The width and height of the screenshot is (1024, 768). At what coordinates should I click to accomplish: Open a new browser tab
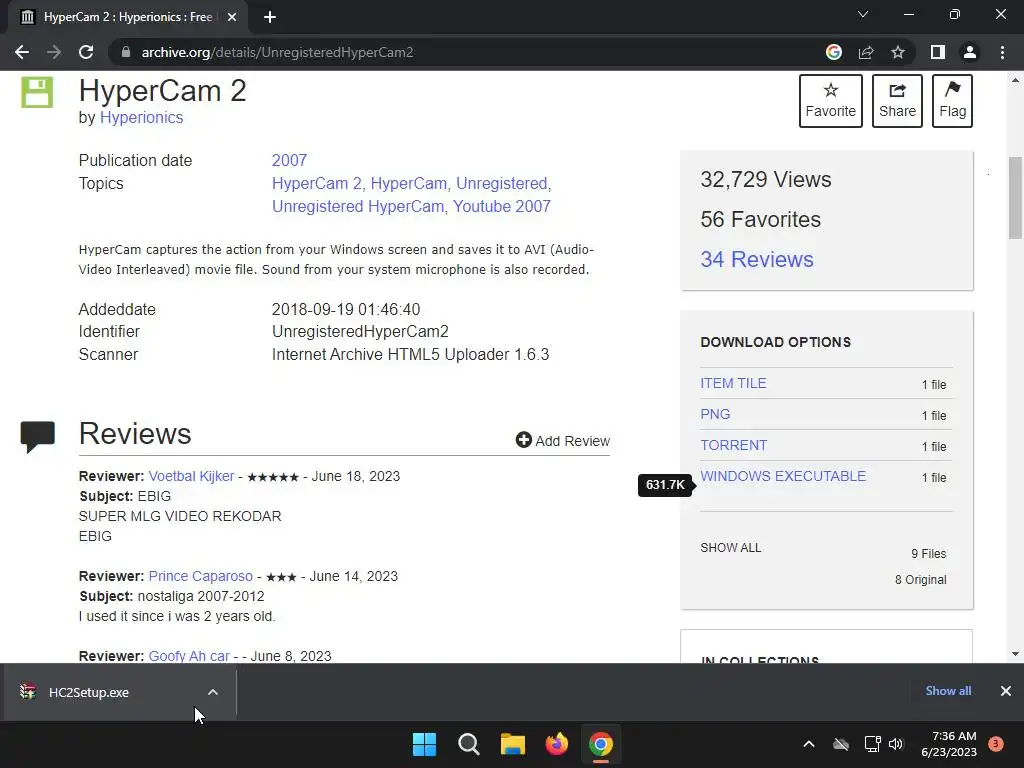pos(270,18)
